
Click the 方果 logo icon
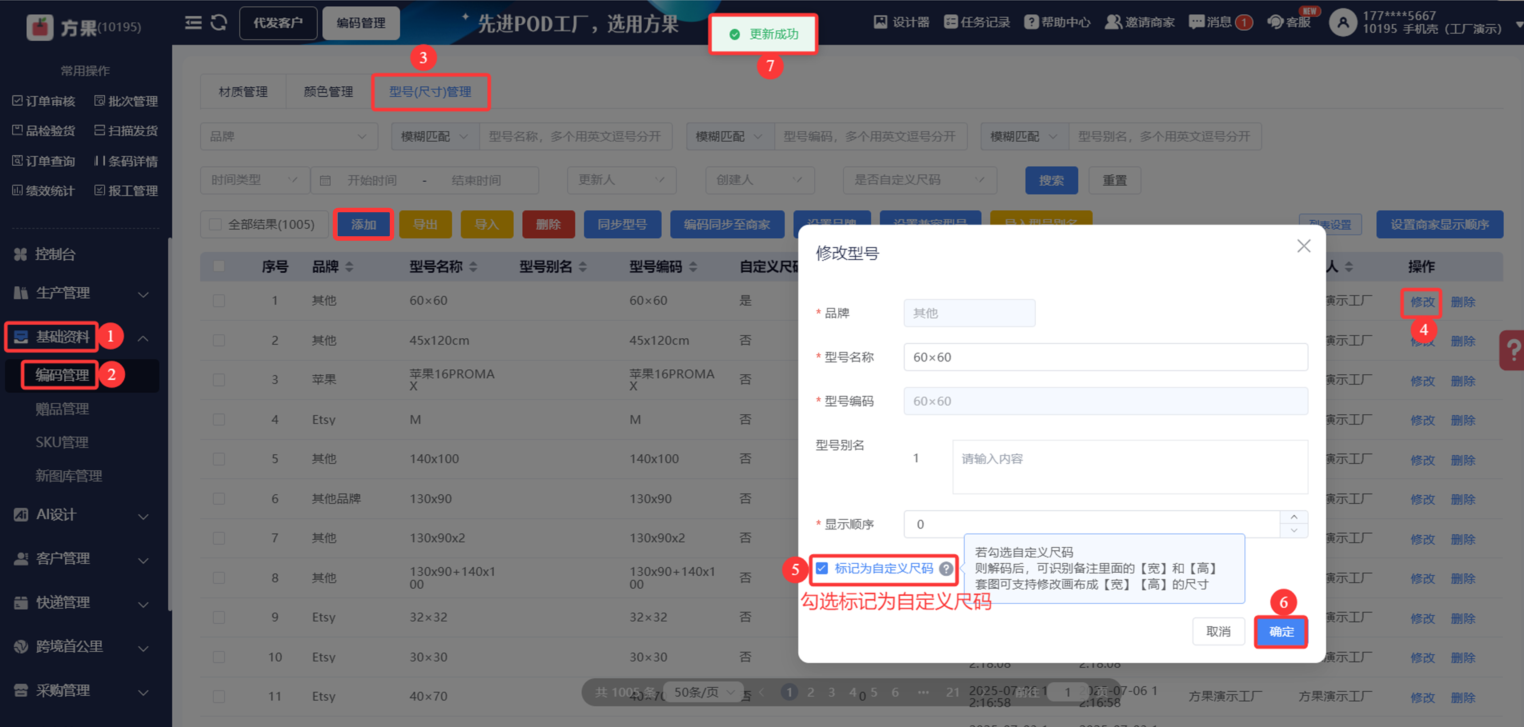[40, 27]
